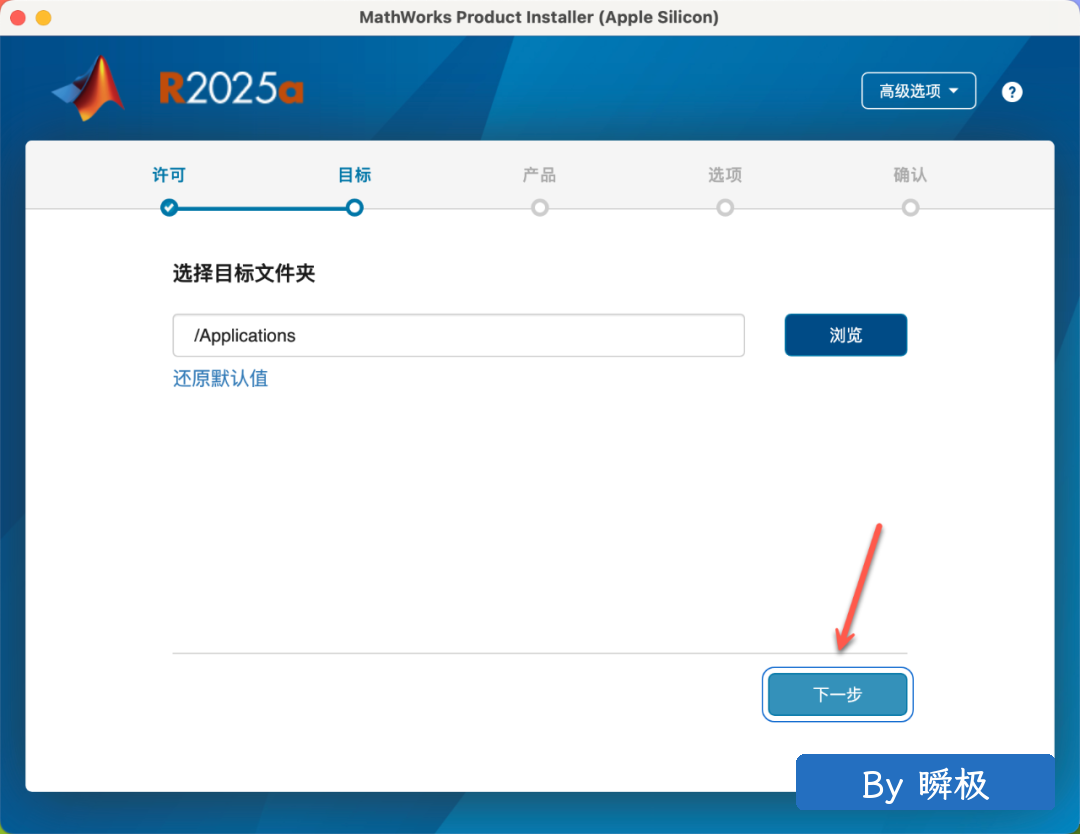Click the current 目标 step circle
Image resolution: width=1080 pixels, height=834 pixels.
(354, 208)
